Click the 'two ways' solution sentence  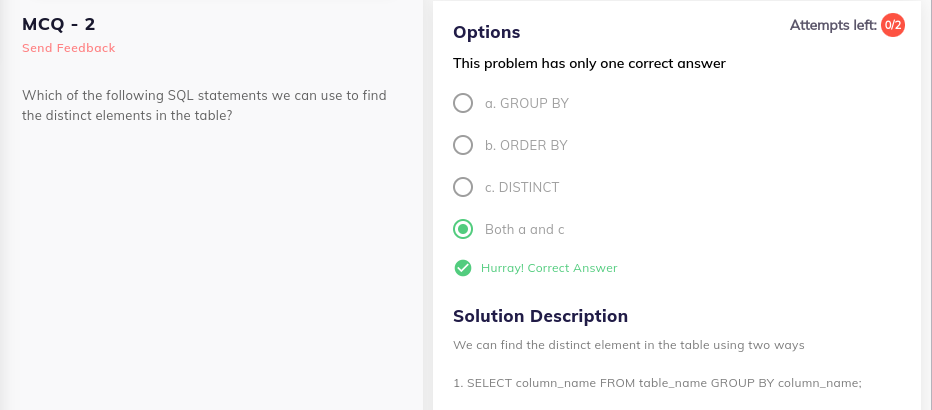click(628, 345)
